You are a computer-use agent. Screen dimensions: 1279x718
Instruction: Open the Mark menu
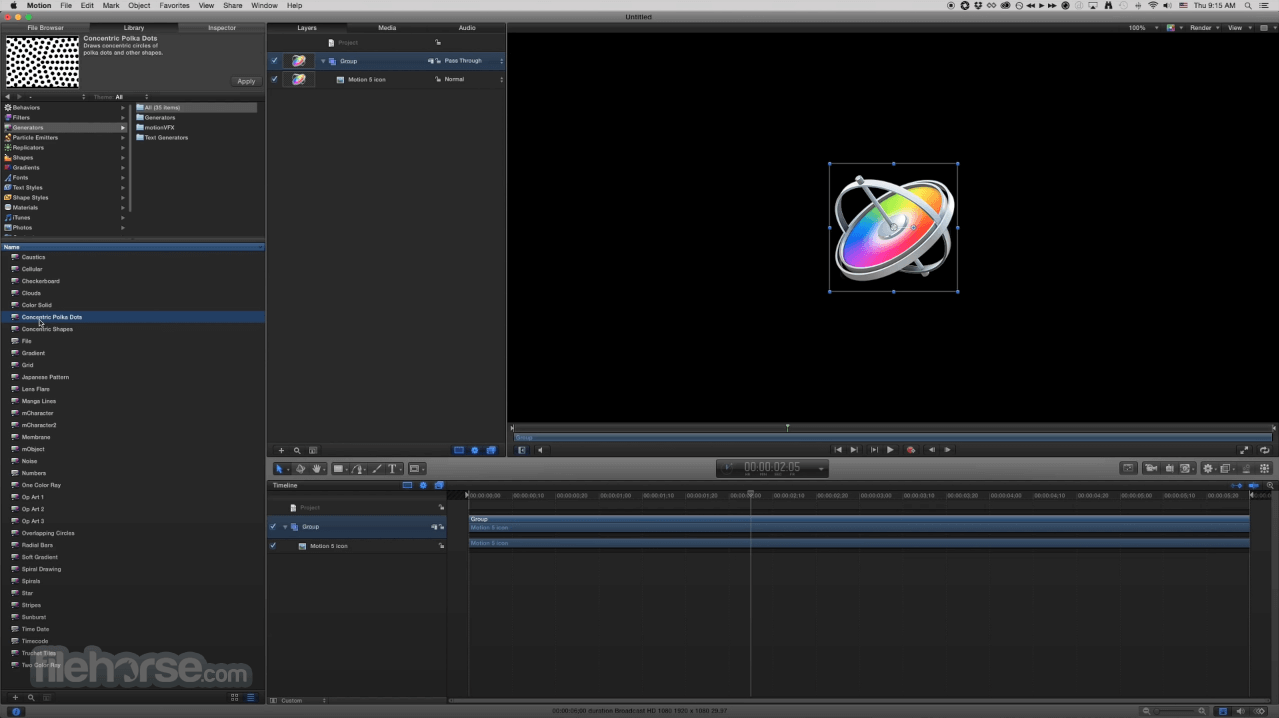click(x=110, y=5)
